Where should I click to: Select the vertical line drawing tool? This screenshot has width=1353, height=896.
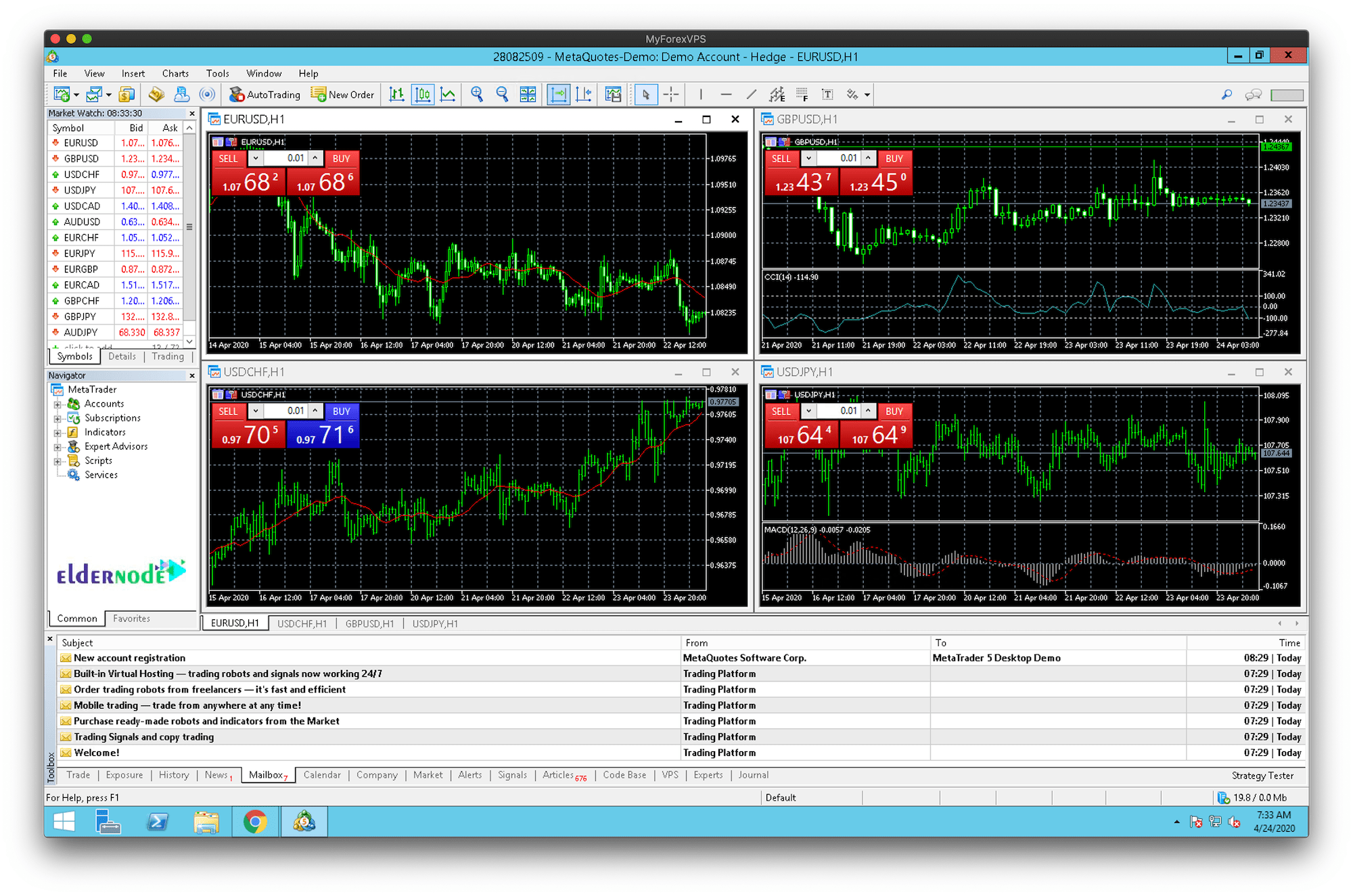coord(701,95)
